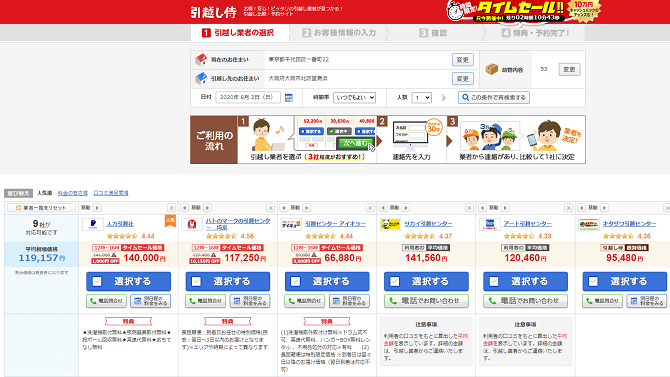This screenshot has height=377, width=670.
Task: Move アイキョー column left with arrow
Action: [x=284, y=208]
